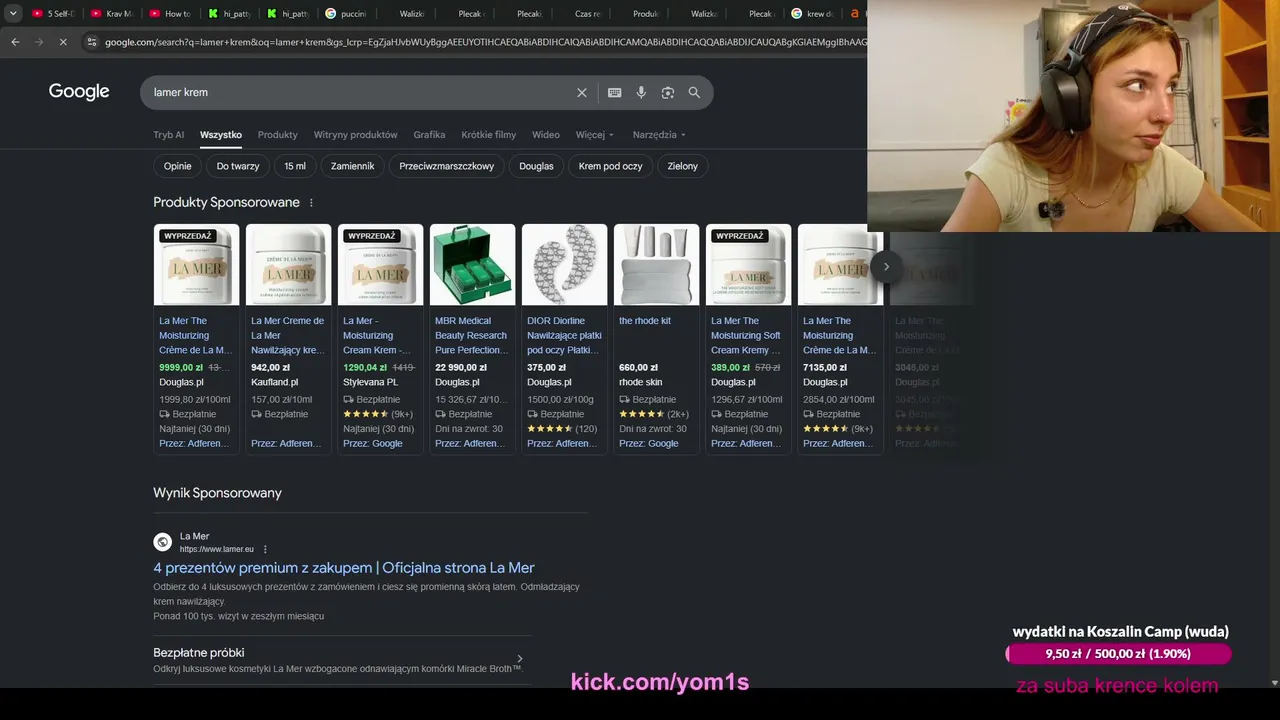Apply the '15 ml' filter chip
The width and height of the screenshot is (1280, 720).
coord(295,166)
